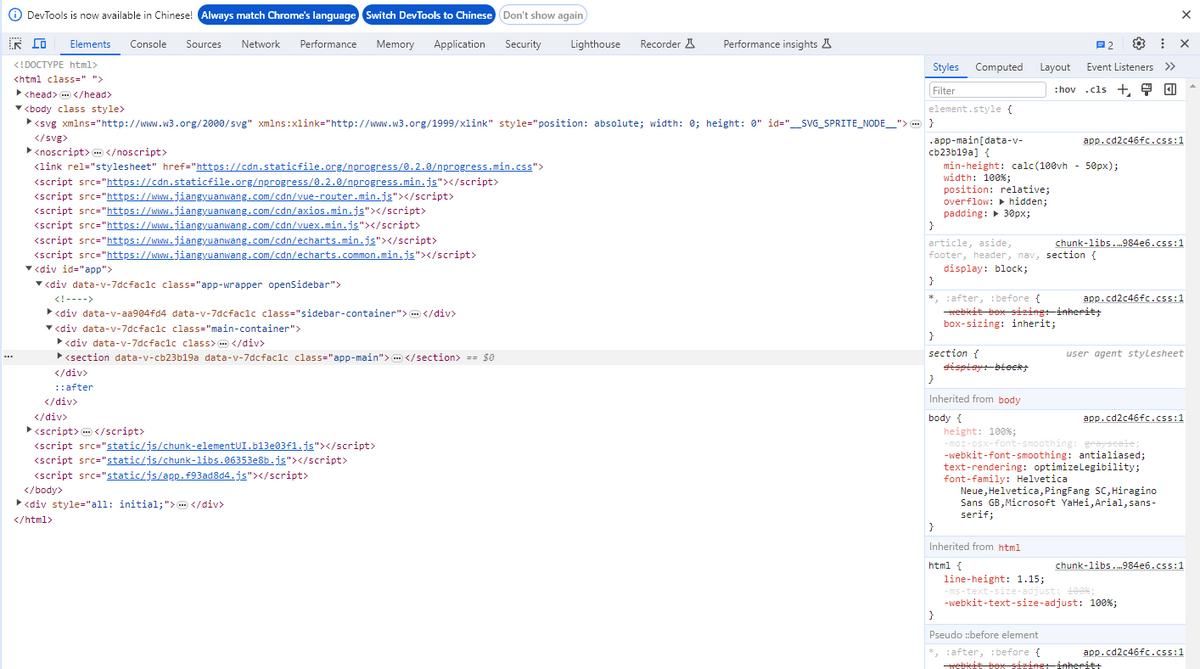Image resolution: width=1200 pixels, height=669 pixels.
Task: Open DevTools settings gear
Action: (1138, 44)
